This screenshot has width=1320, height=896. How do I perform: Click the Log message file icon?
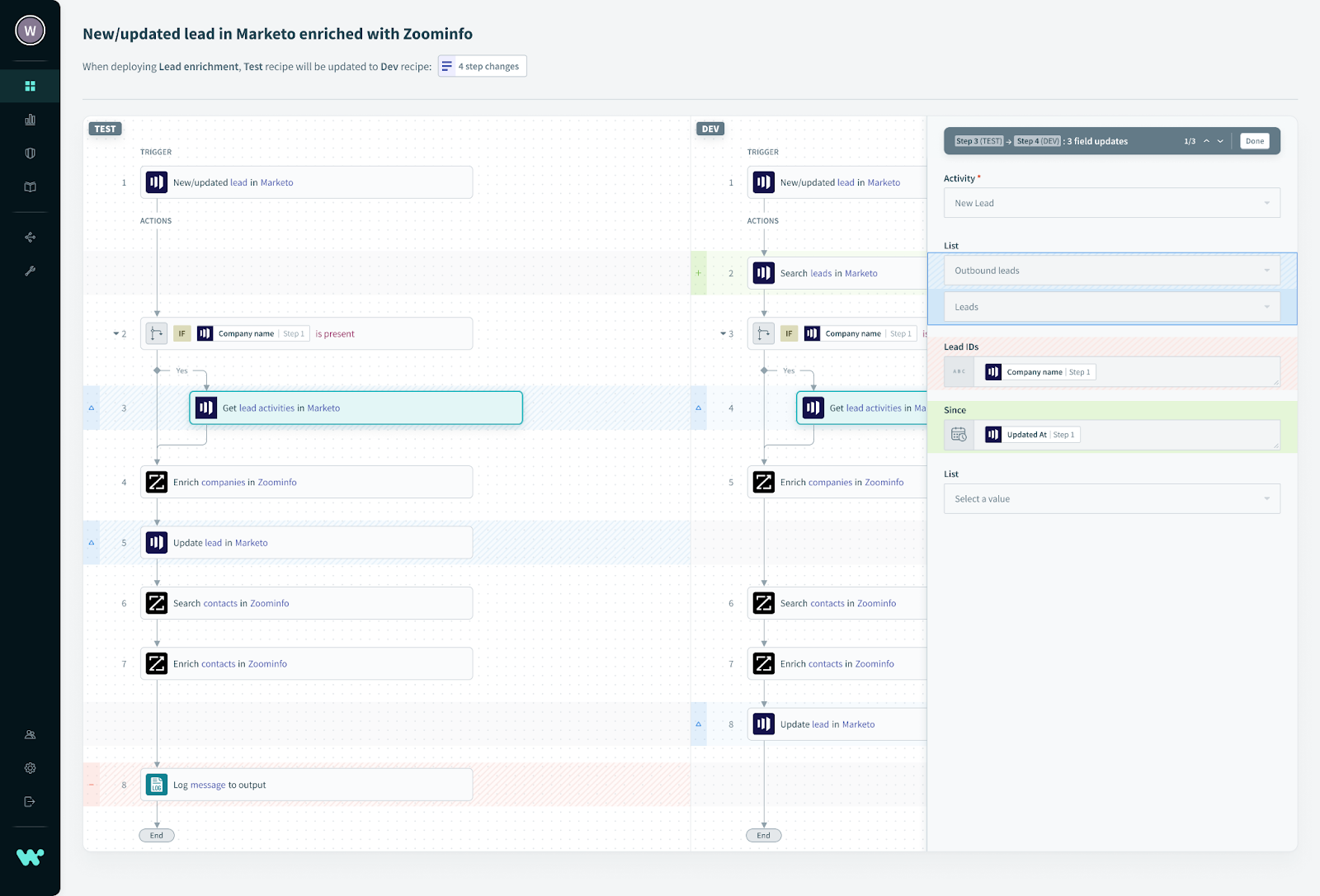pyautogui.click(x=157, y=785)
